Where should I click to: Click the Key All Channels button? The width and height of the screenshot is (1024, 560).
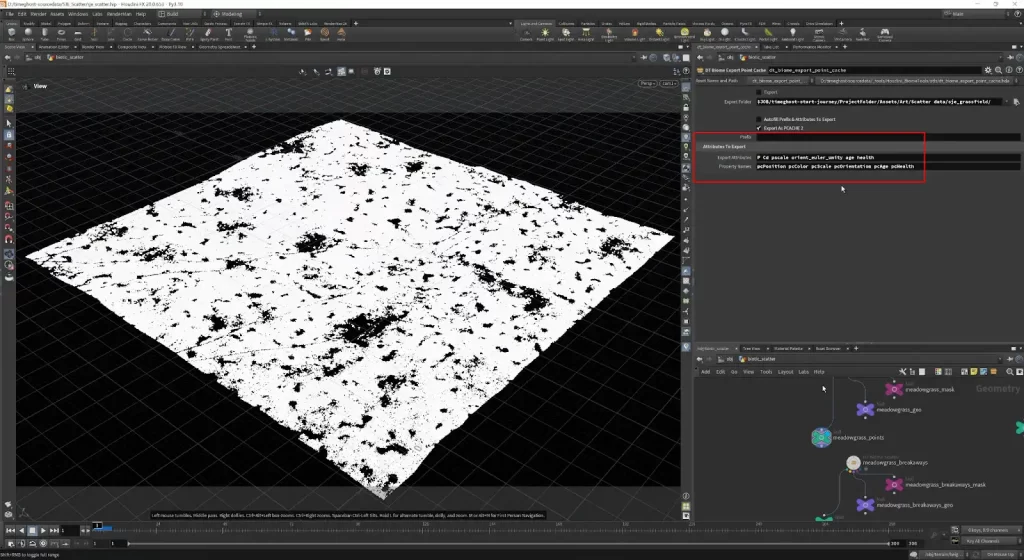[x=985, y=540]
